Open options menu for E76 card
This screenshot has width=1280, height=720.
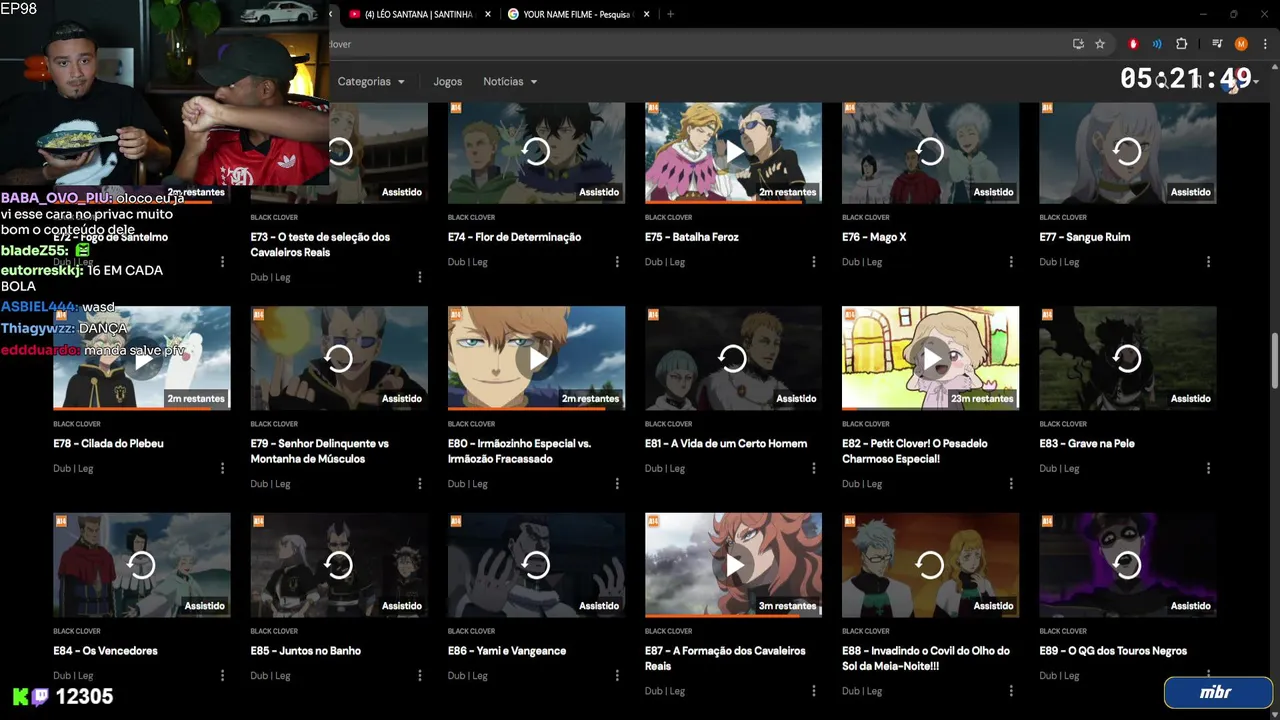[1011, 262]
